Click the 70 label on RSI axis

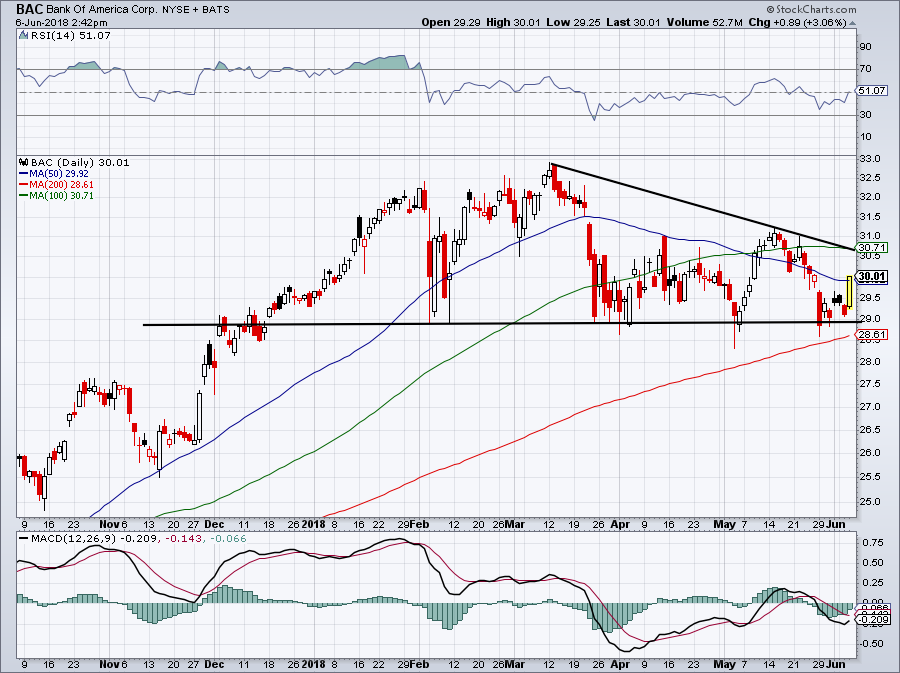point(866,69)
